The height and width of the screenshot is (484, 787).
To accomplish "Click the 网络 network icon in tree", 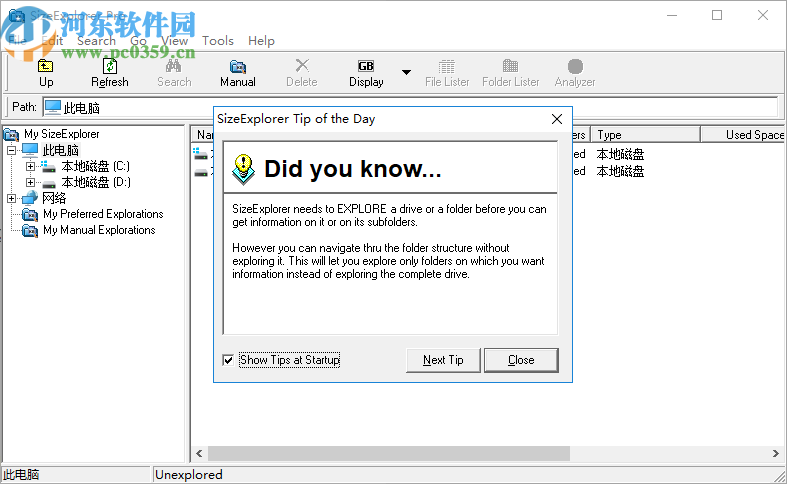I will [x=30, y=198].
